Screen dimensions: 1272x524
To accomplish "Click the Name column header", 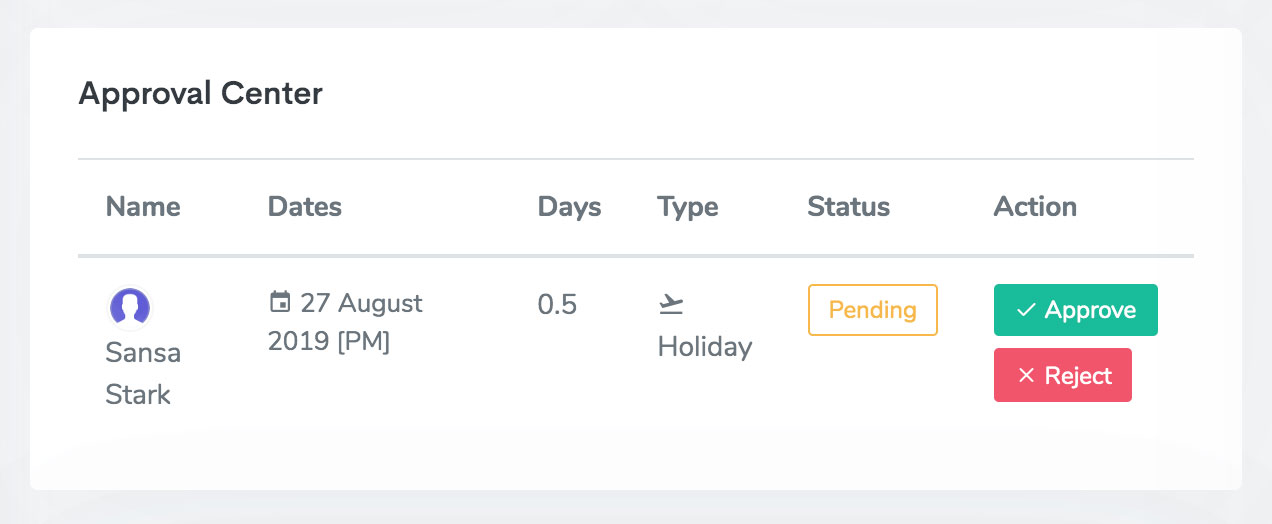I will 143,207.
